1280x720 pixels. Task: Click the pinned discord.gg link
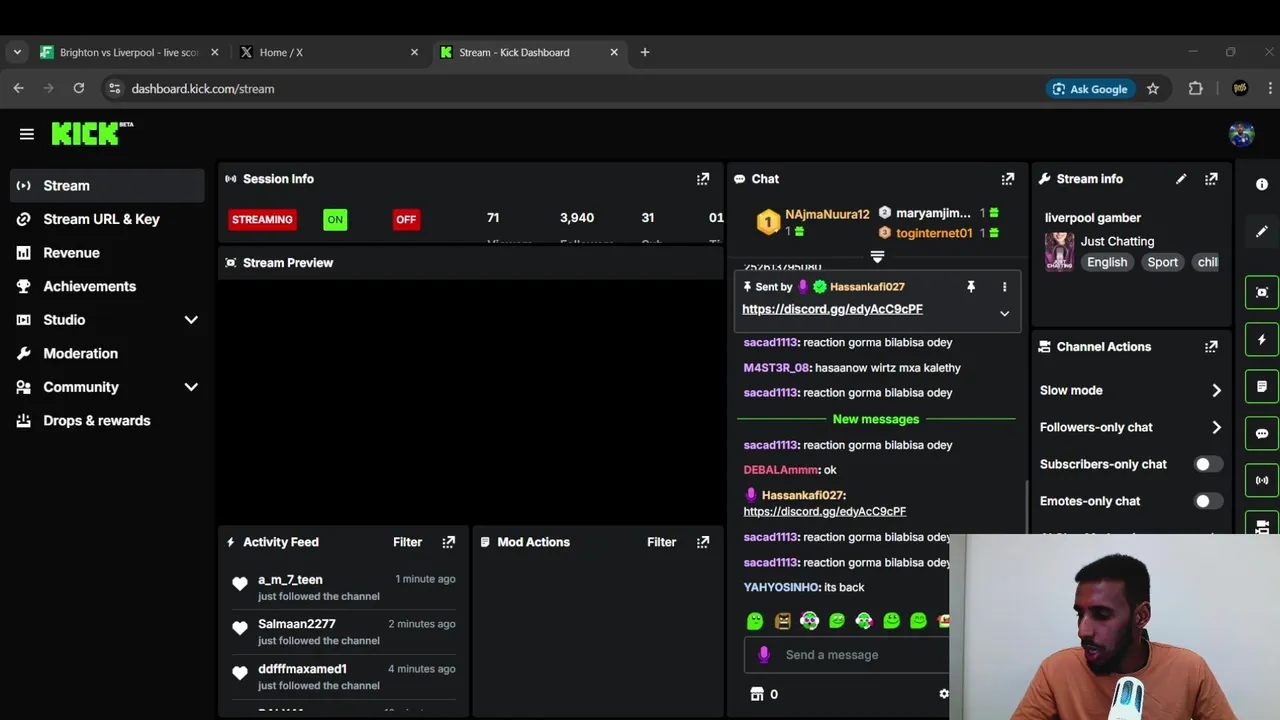pos(832,309)
